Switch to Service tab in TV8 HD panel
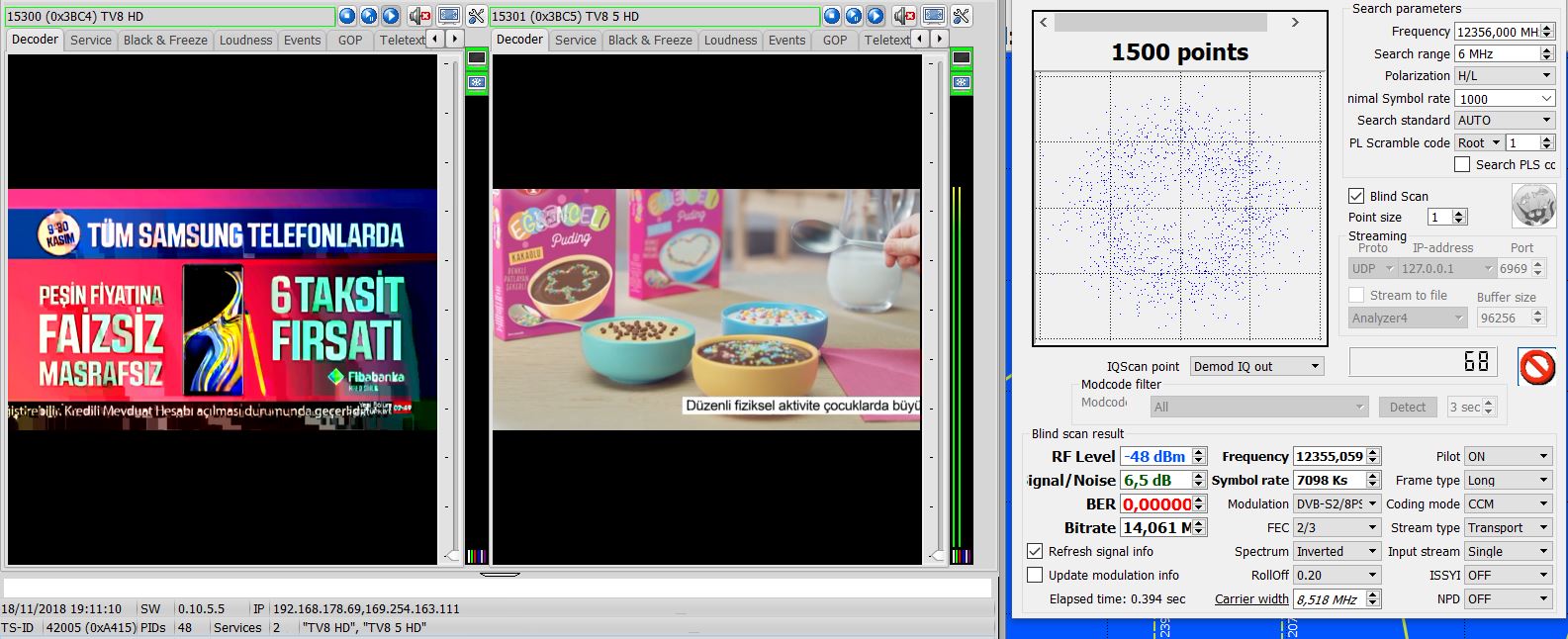Viewport: 1568px width, 639px height. (90, 40)
